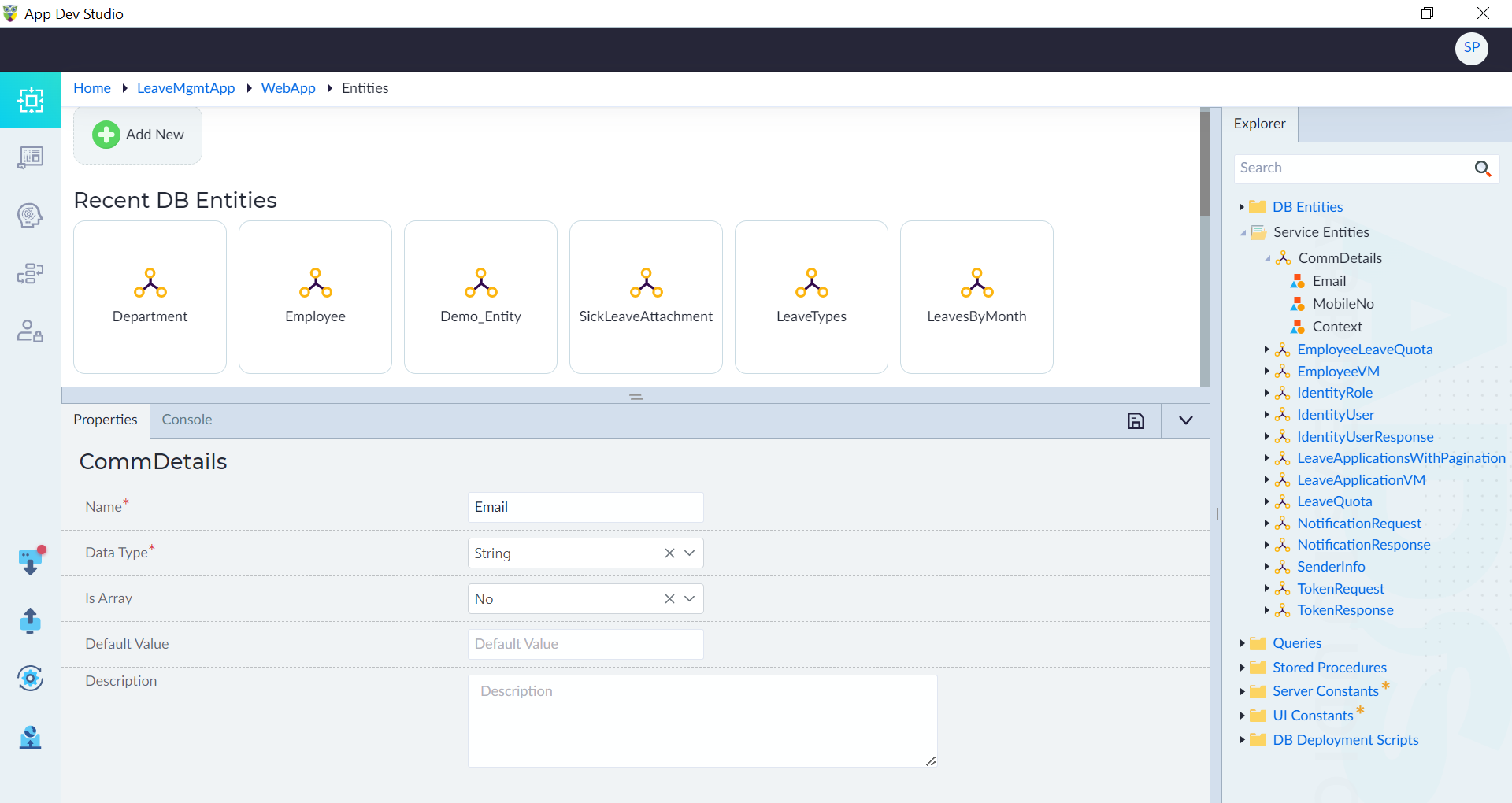This screenshot has width=1512, height=803.
Task: Click the green plus Add New icon
Action: coord(106,135)
